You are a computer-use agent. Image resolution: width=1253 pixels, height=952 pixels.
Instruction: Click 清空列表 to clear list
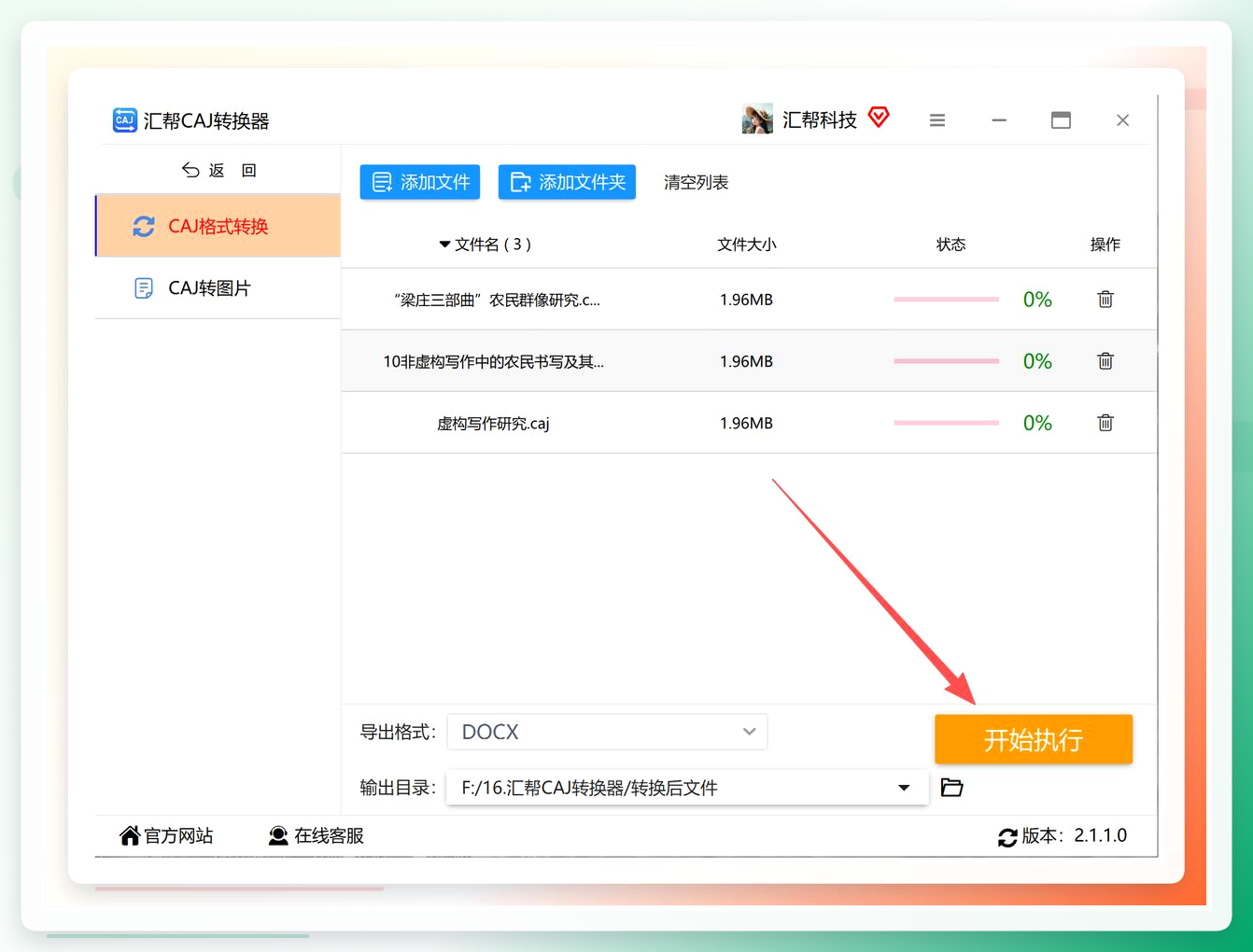[696, 182]
